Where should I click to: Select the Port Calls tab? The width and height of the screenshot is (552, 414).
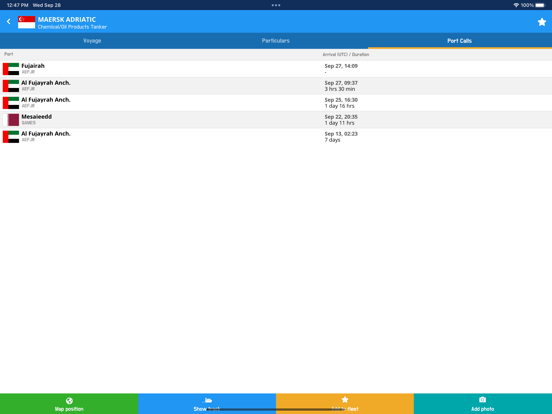pos(459,41)
